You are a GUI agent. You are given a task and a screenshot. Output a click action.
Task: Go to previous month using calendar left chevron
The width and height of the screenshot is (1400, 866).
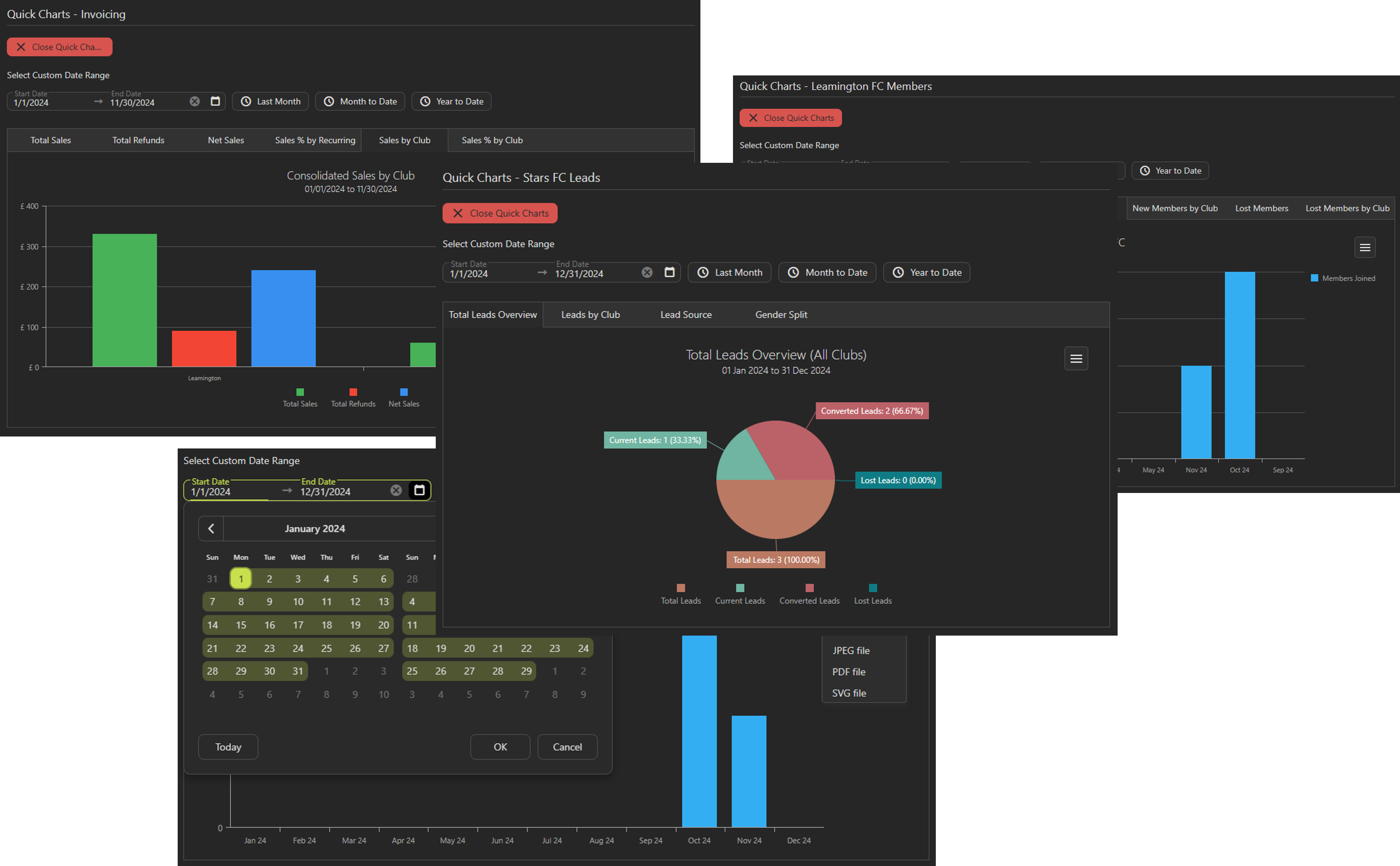click(211, 528)
